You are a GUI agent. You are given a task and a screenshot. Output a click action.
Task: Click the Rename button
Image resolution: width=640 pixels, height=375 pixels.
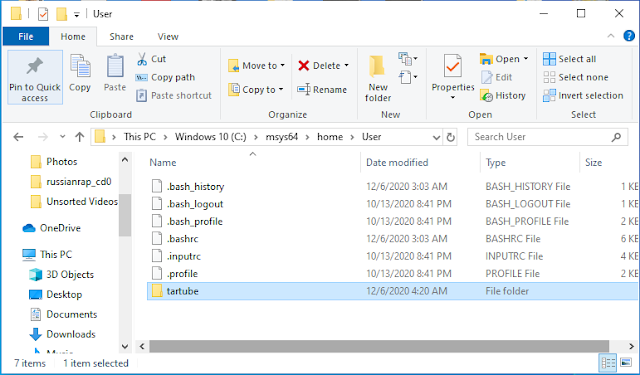click(322, 89)
